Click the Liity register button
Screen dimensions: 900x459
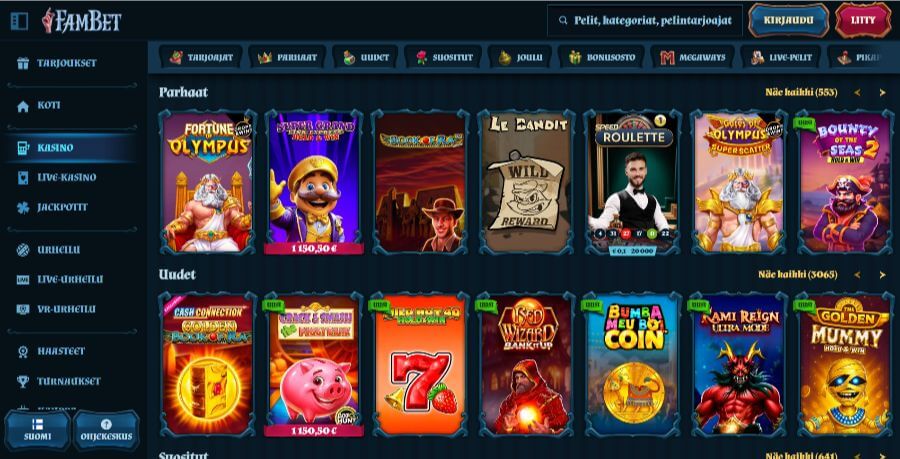pyautogui.click(x=863, y=20)
